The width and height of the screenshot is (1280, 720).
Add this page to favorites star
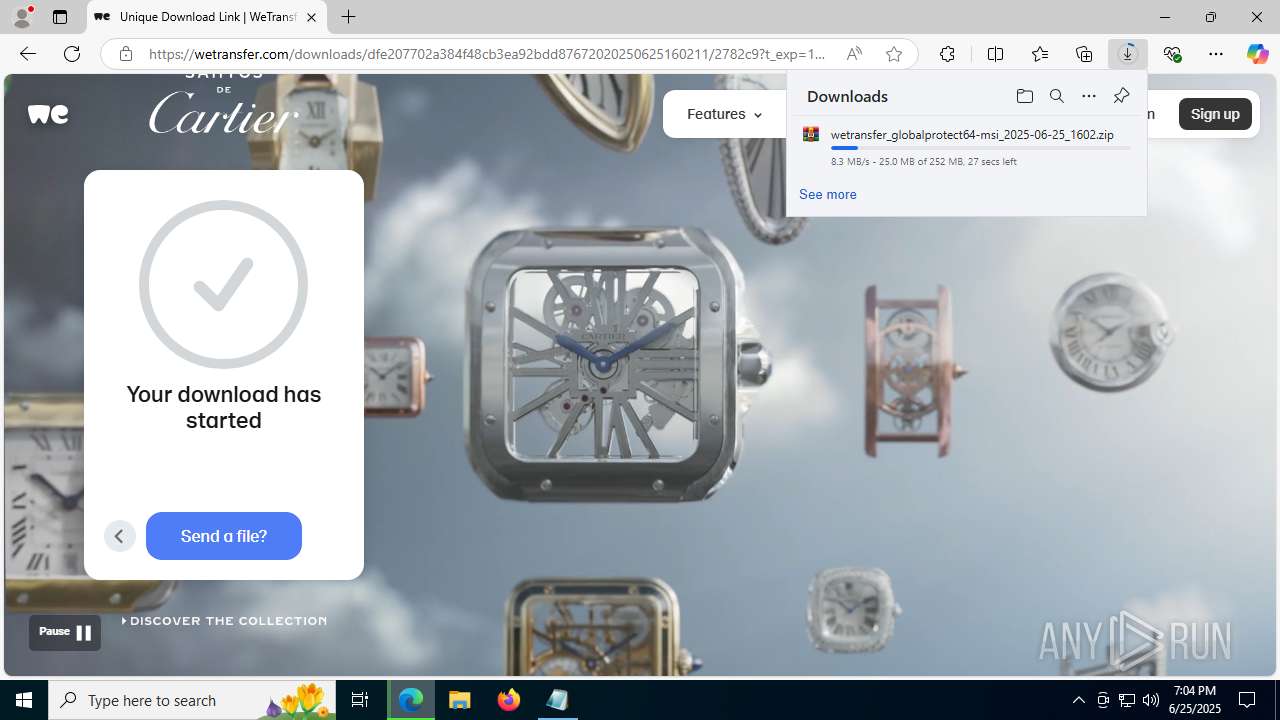point(894,54)
